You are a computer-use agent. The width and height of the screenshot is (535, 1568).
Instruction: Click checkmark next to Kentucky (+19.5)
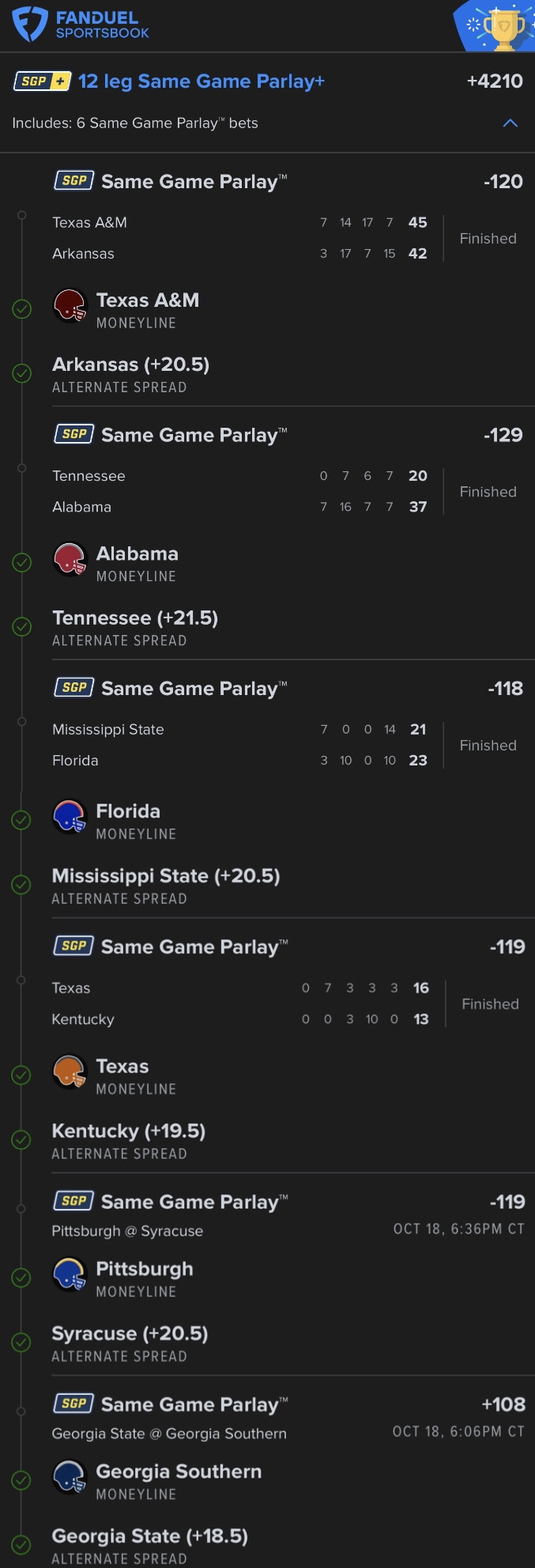[22, 1139]
